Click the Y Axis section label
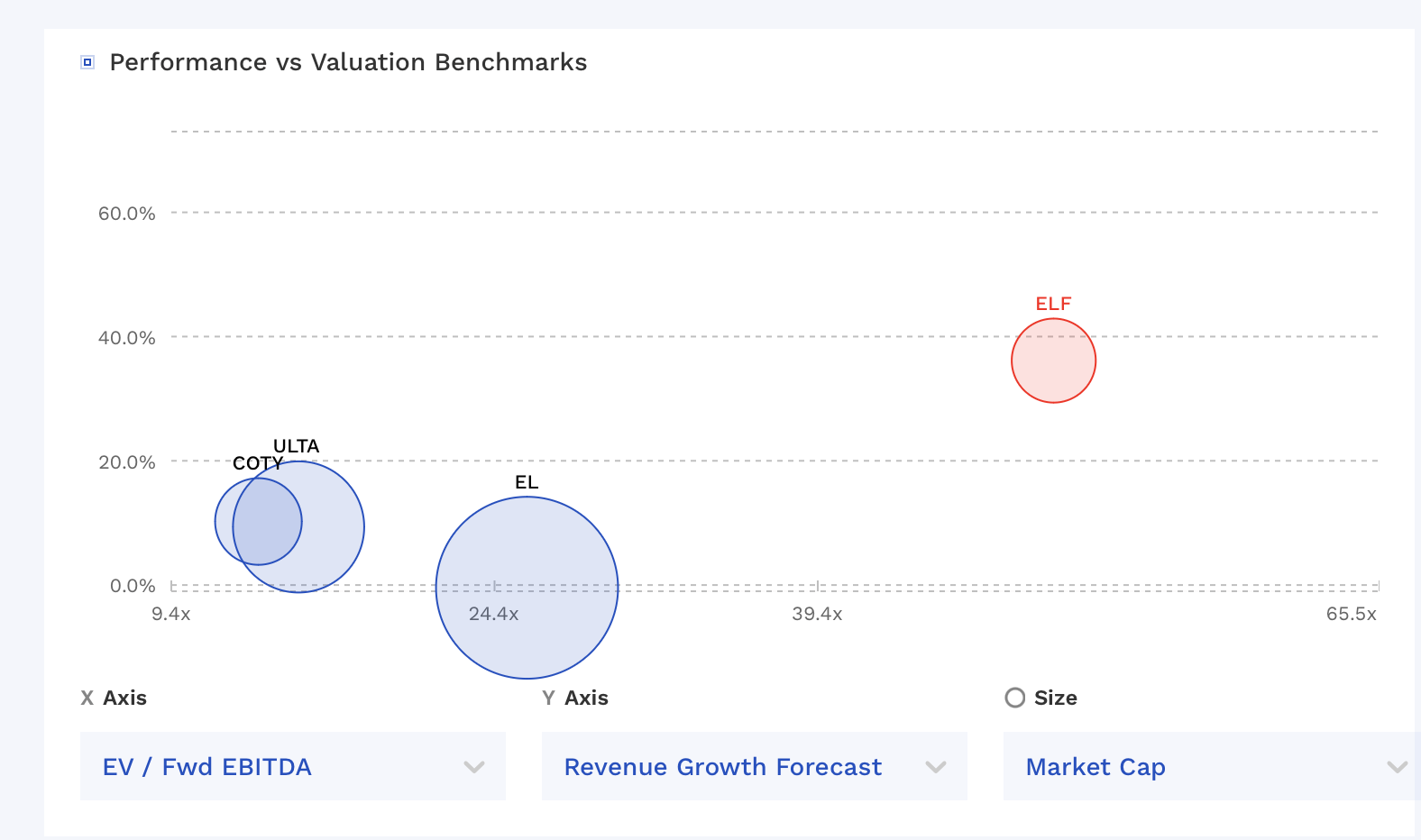 [x=576, y=697]
